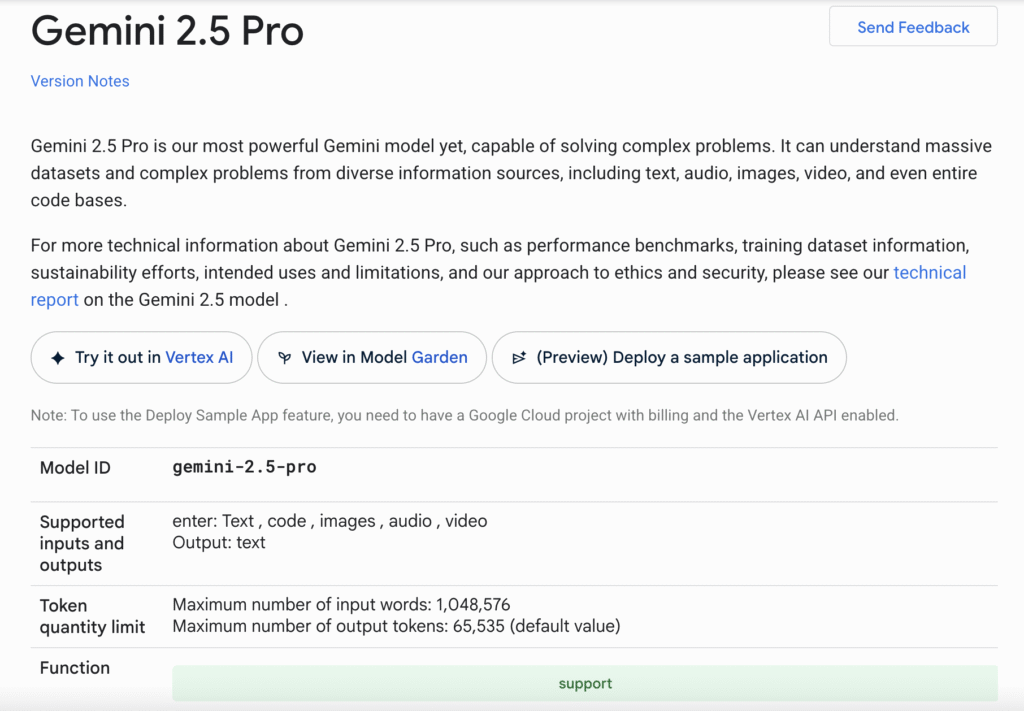Click the blue Vertex AI text
1024x711 pixels.
199,358
